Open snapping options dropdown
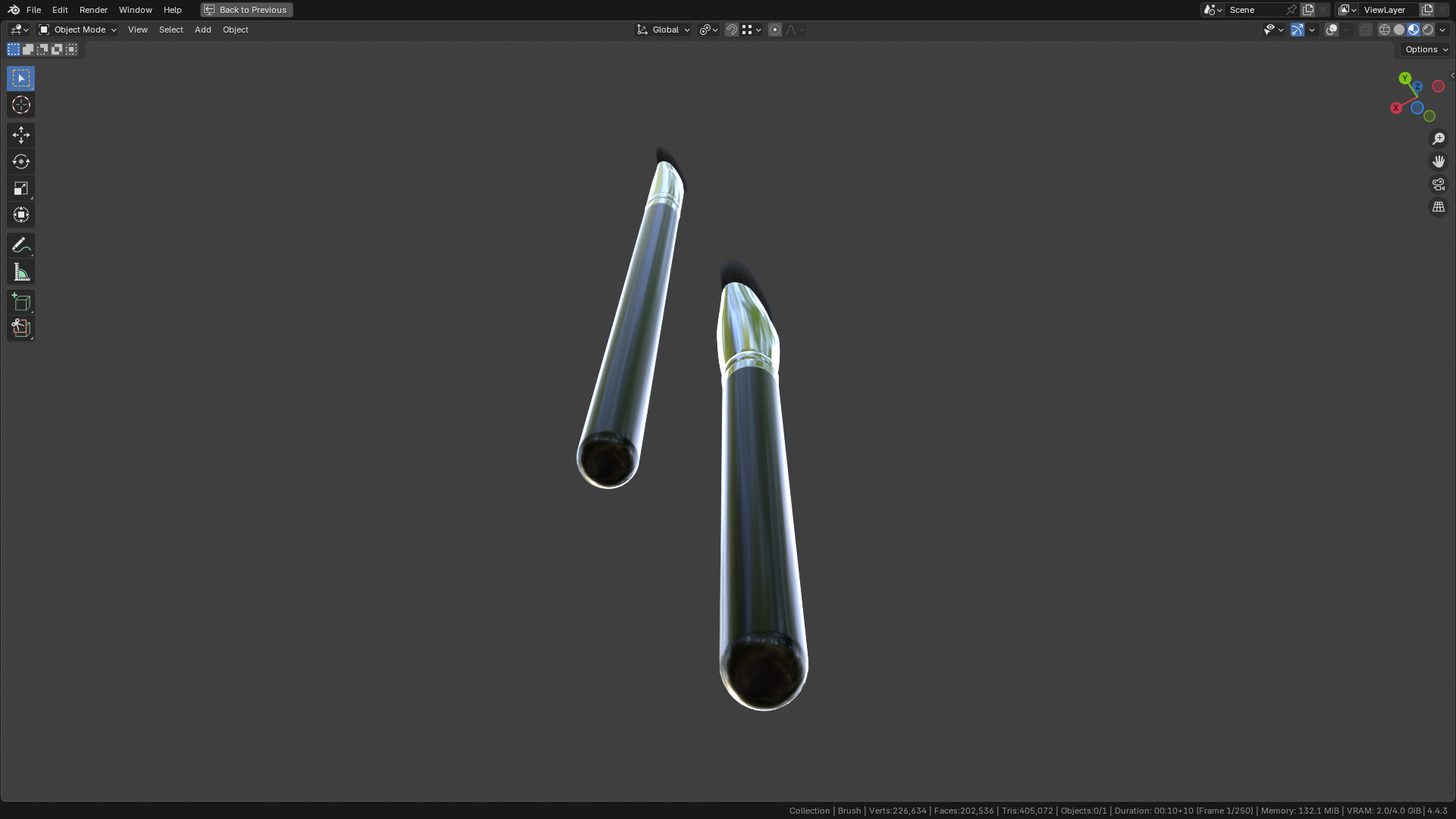The width and height of the screenshot is (1456, 819). (x=752, y=30)
